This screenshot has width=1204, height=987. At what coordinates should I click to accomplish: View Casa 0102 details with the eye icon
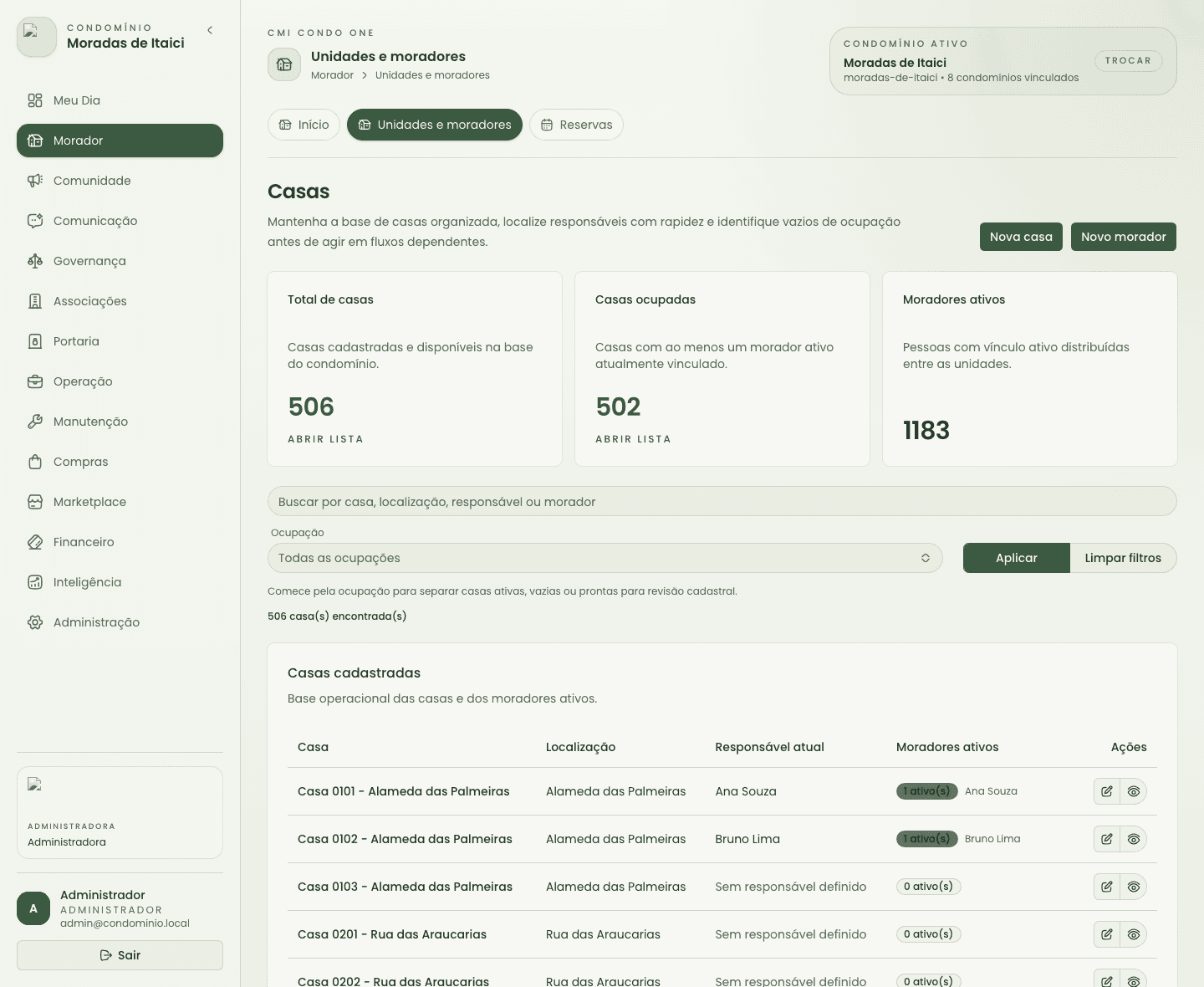click(1134, 839)
